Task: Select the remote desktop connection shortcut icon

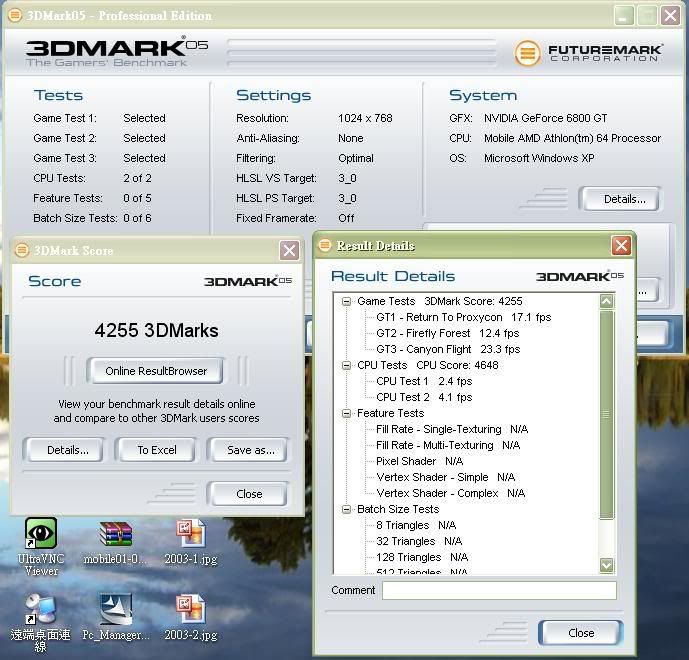Action: click(x=40, y=609)
